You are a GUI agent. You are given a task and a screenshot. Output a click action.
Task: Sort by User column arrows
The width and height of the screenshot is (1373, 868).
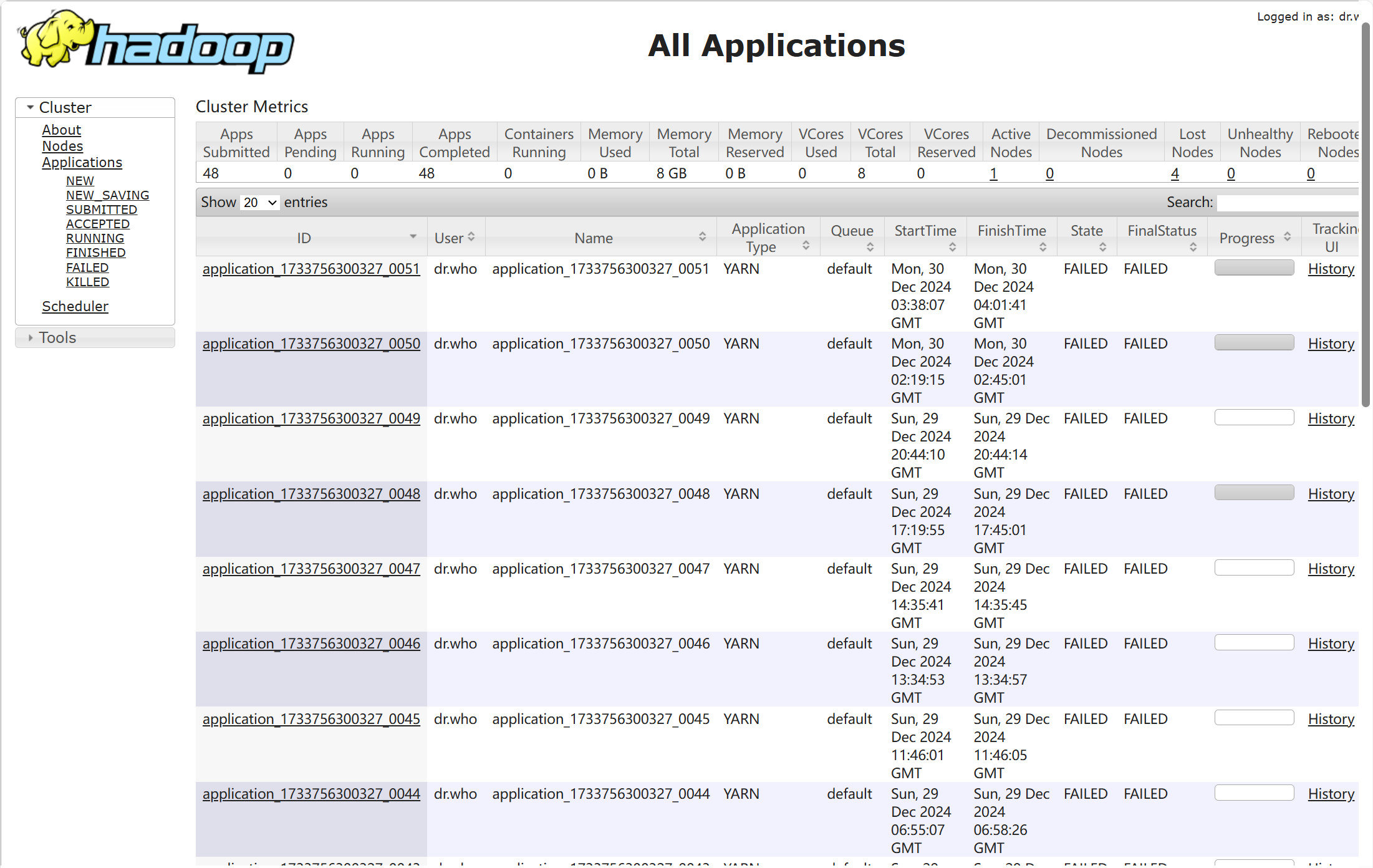click(471, 237)
